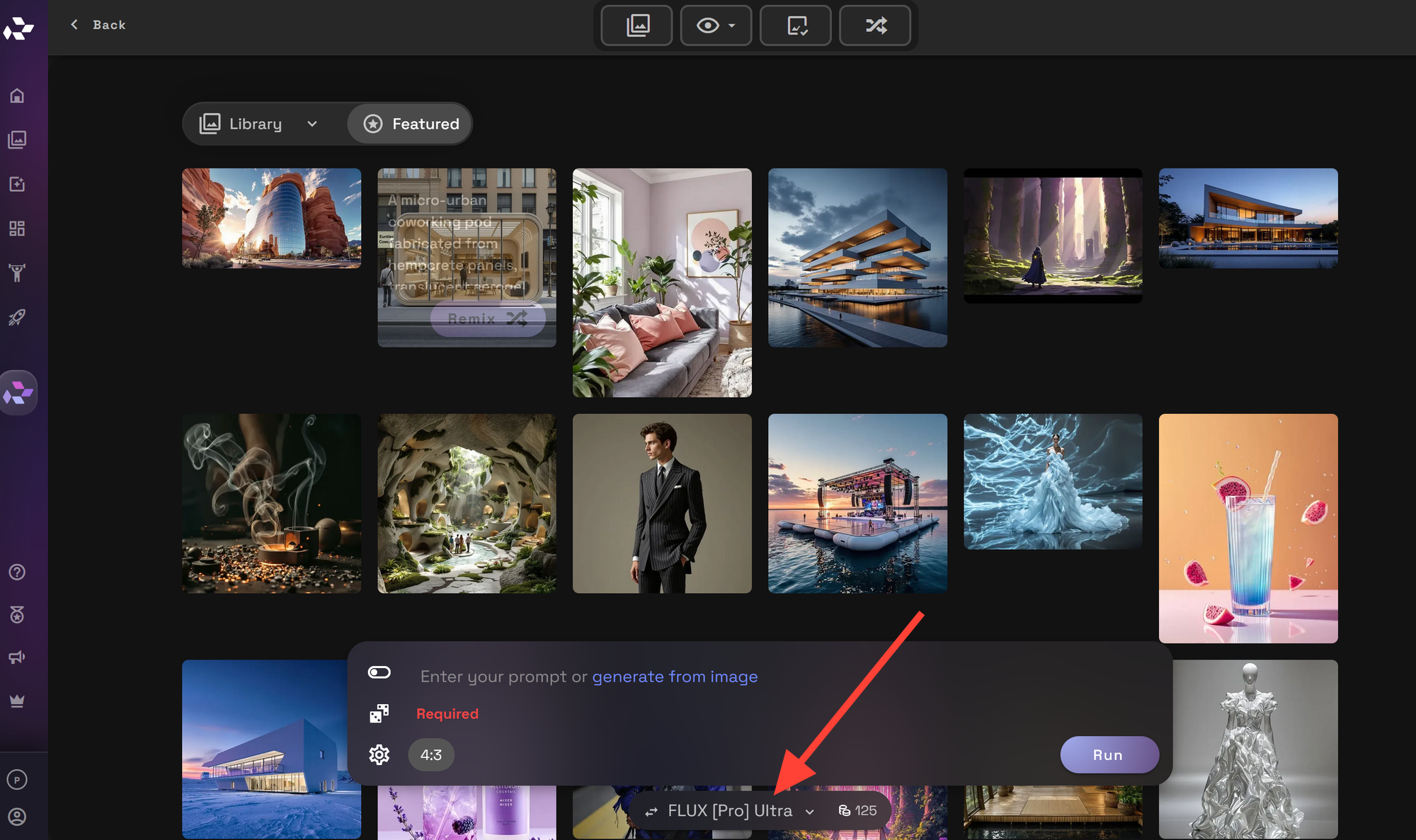
Task: Toggle the eye visibility button
Action: click(x=707, y=25)
